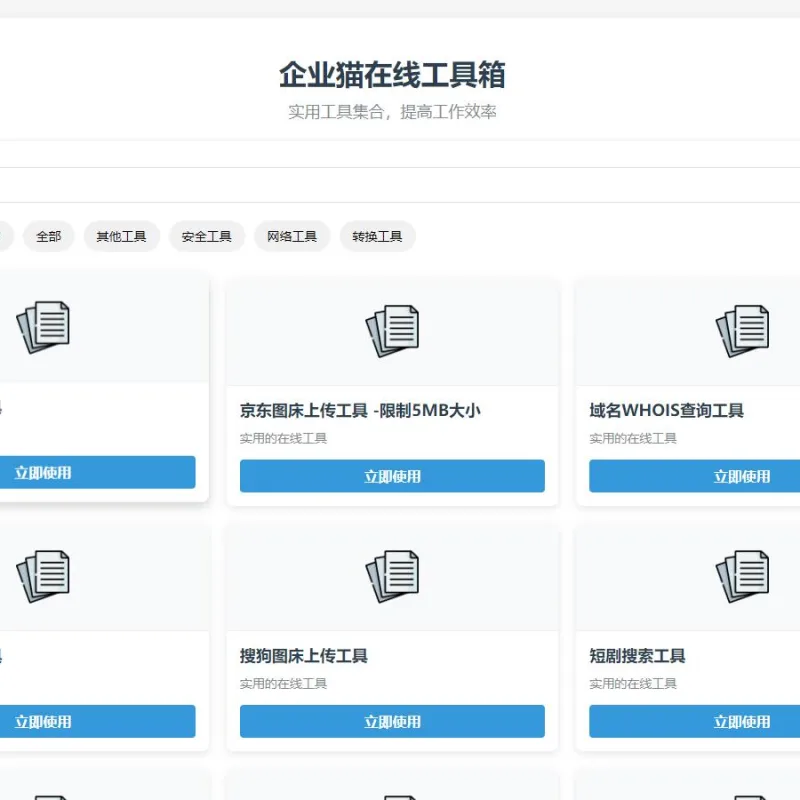800x800 pixels.
Task: Click document icon on 京东图床上传工具 card
Action: pos(392,331)
